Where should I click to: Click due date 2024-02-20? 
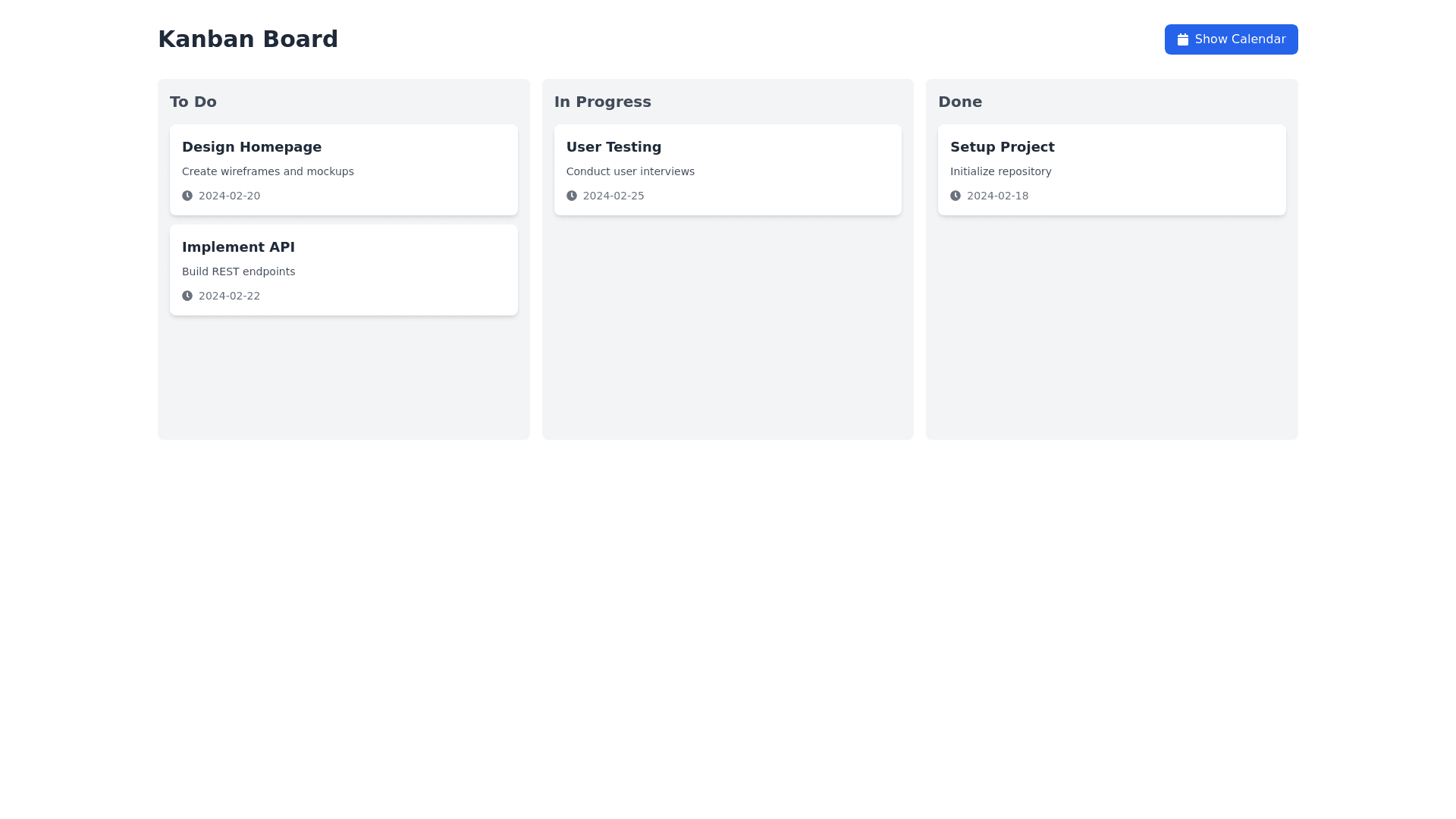point(229,196)
